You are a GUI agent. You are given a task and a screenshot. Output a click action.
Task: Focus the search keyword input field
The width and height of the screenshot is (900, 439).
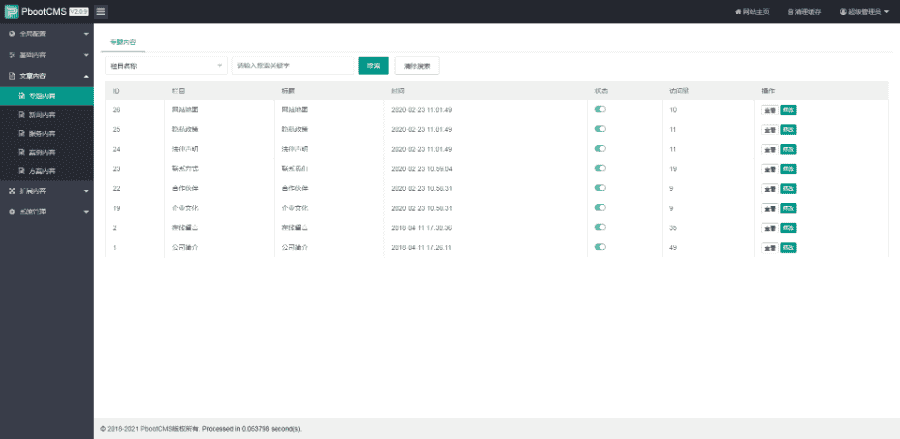pos(293,66)
